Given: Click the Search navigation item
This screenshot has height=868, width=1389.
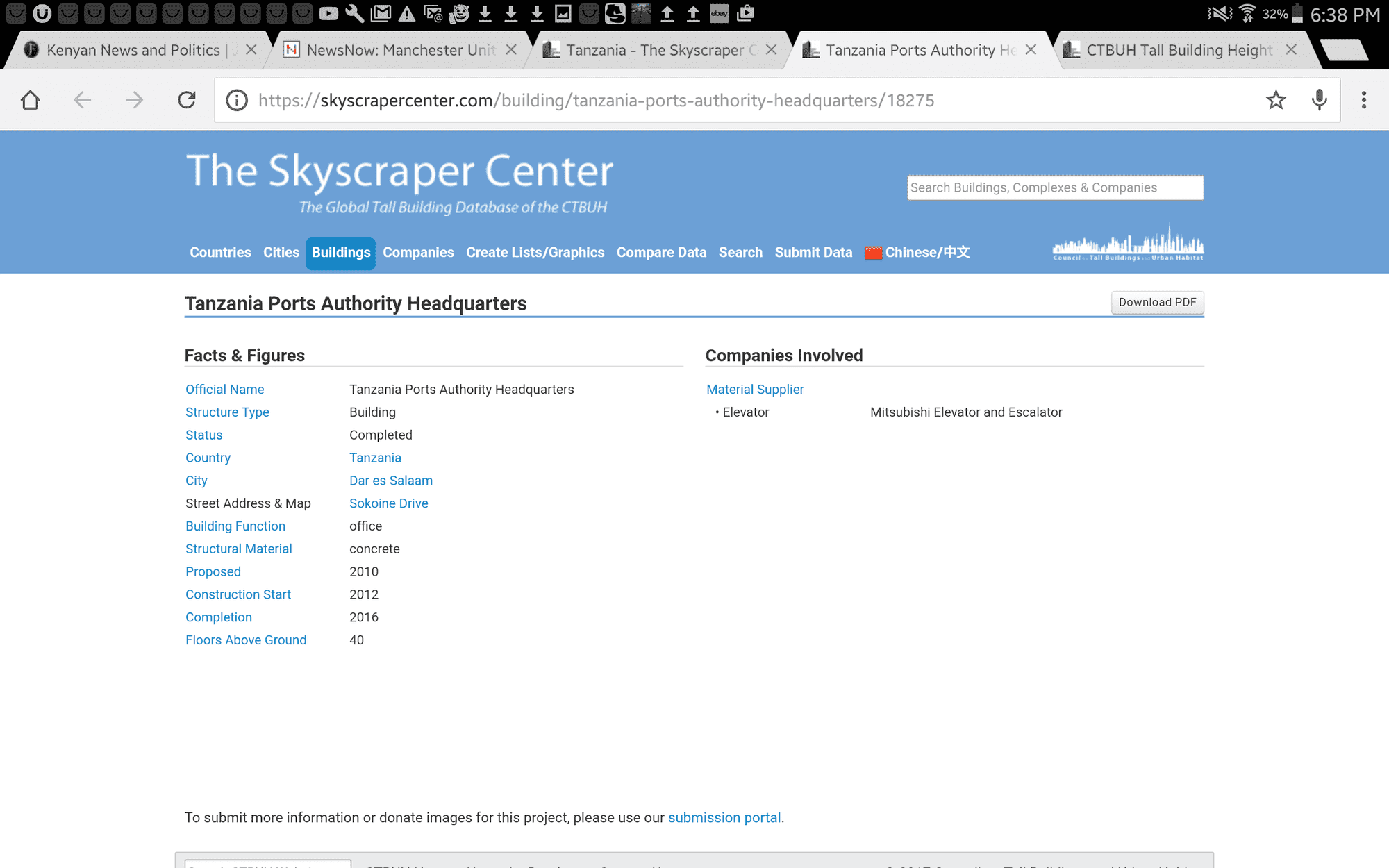Looking at the screenshot, I should point(740,253).
